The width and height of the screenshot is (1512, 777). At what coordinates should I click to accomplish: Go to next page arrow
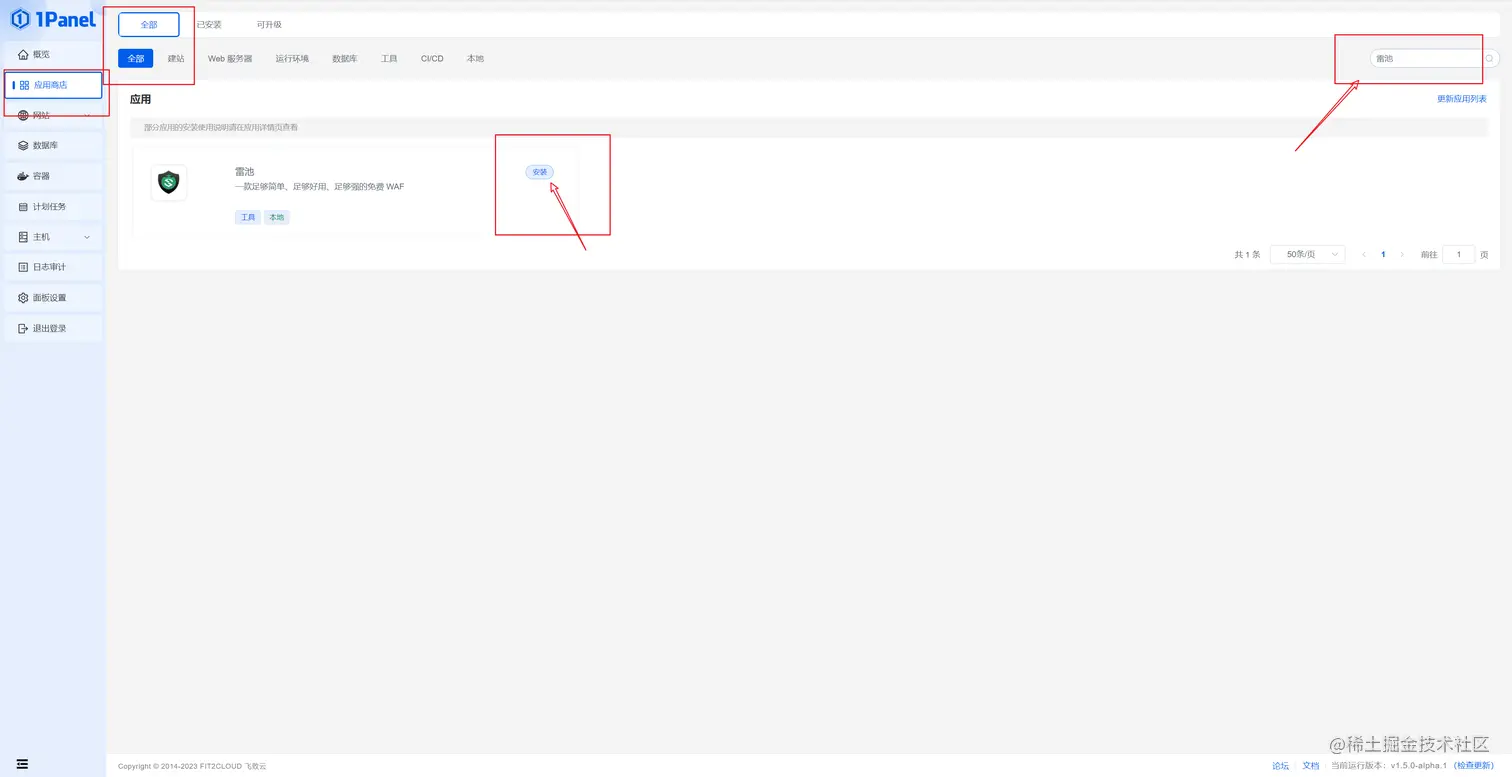tap(1402, 255)
